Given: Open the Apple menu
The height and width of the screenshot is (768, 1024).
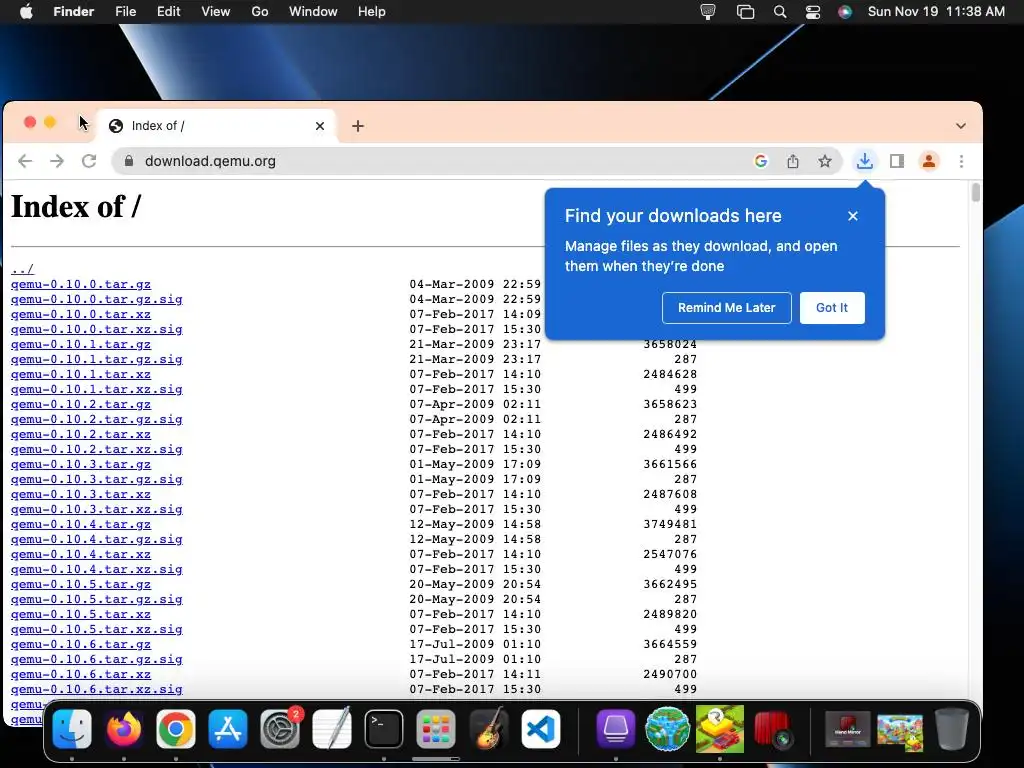Looking at the screenshot, I should pos(26,12).
